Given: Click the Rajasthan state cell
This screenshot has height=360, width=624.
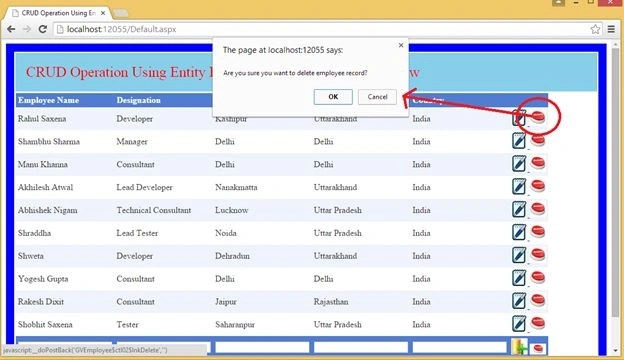Looking at the screenshot, I should click(331, 302).
